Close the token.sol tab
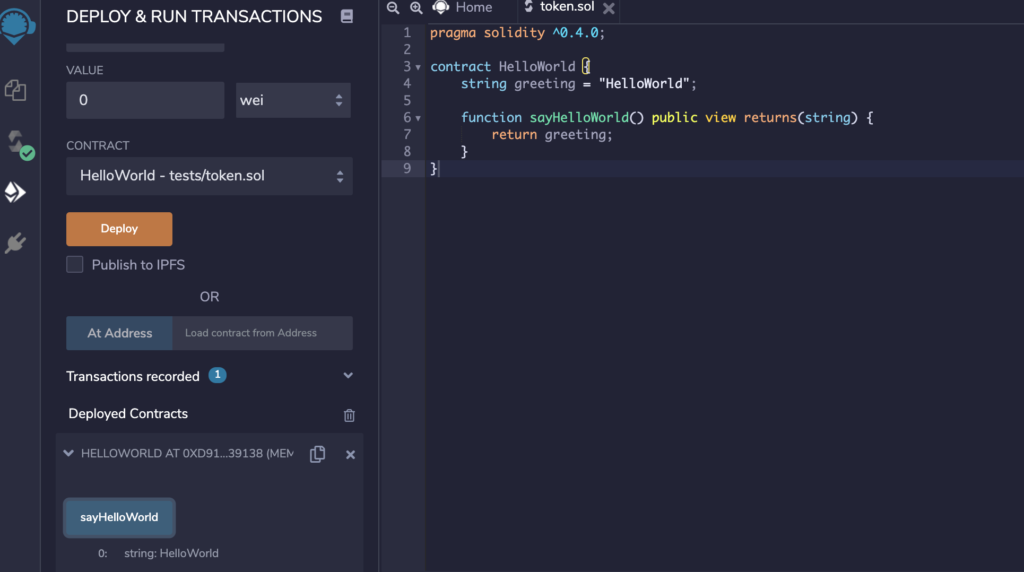 click(609, 8)
